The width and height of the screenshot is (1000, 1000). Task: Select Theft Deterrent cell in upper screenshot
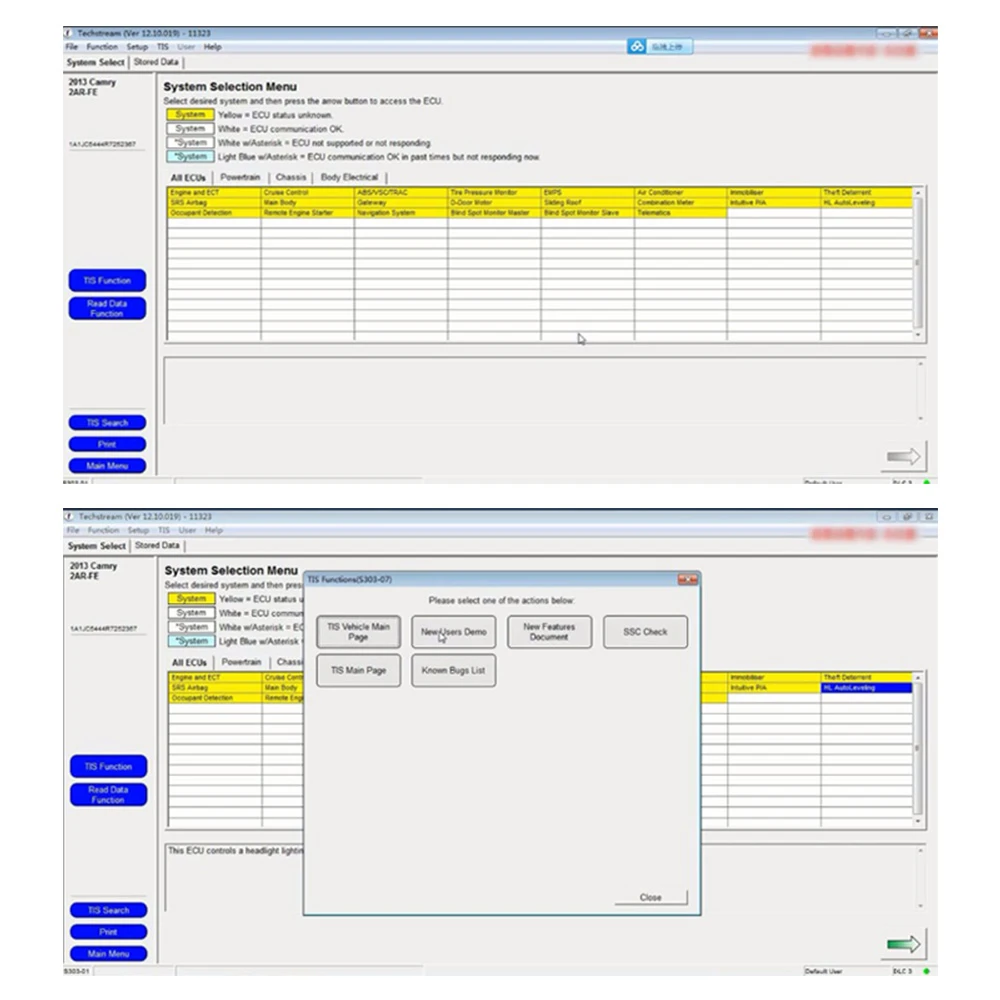pos(867,193)
